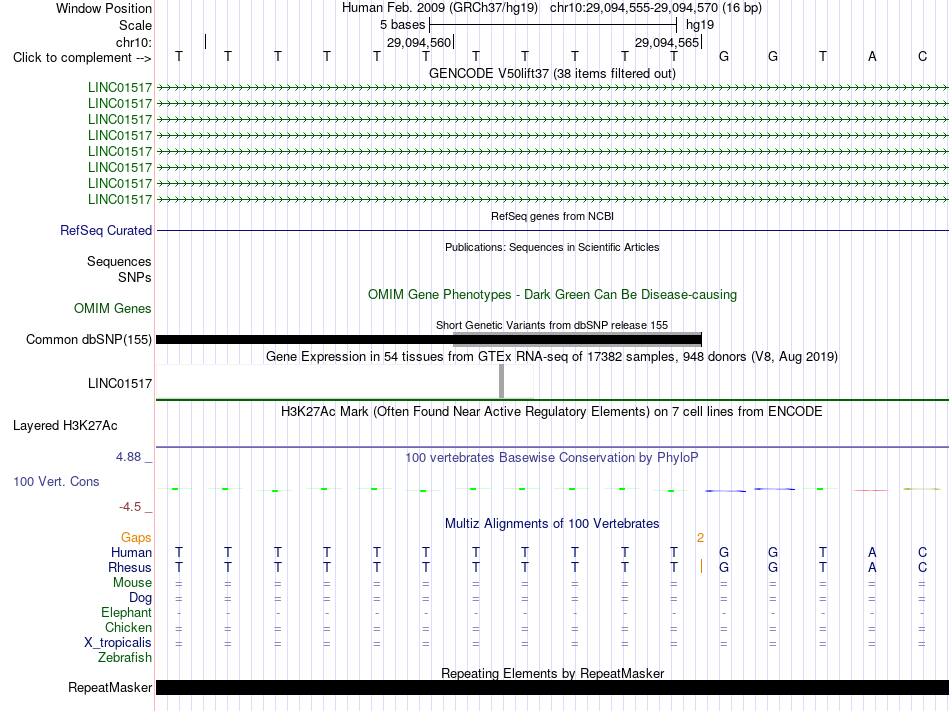
Task: Click the hg19 label beside the scale bar
Action: pos(700,25)
